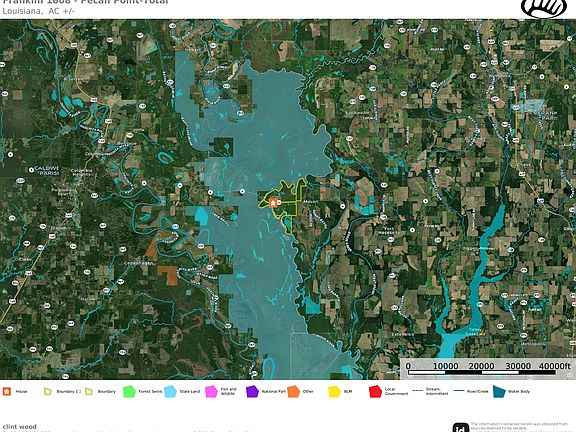This screenshot has width=576, height=432.
Task: Click the Caldwell Parish label on the map
Action: point(47,170)
